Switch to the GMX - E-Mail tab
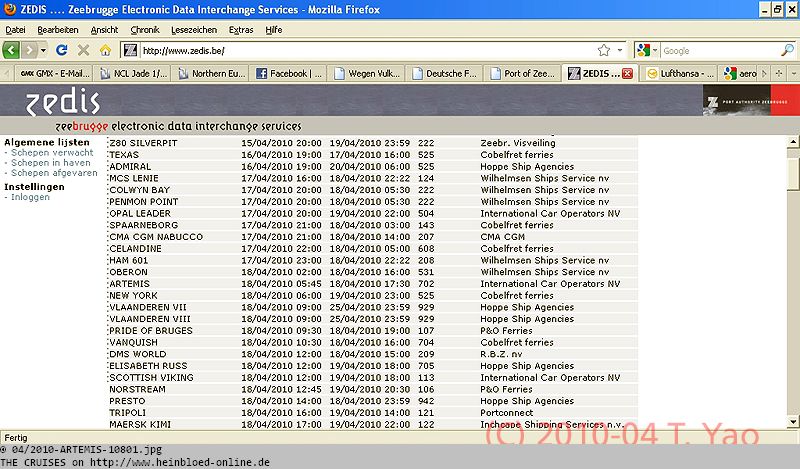 point(54,73)
